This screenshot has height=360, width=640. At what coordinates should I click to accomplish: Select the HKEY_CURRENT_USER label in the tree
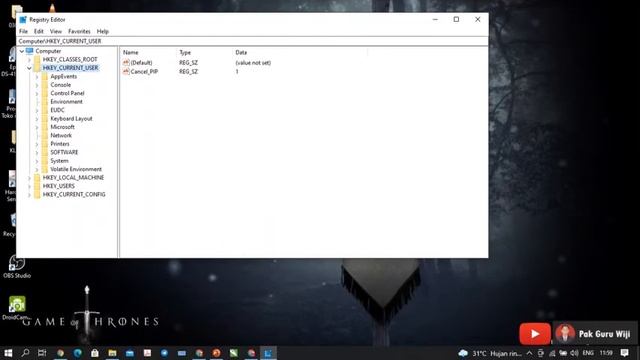click(70, 68)
